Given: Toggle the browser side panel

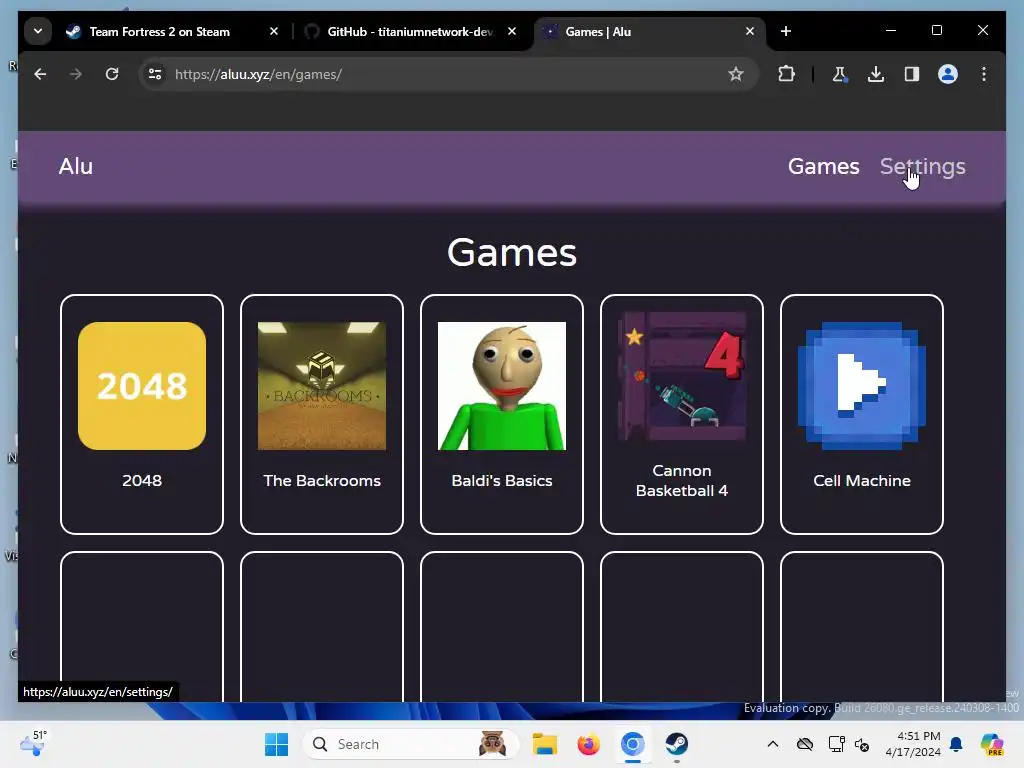Looking at the screenshot, I should click(912, 74).
